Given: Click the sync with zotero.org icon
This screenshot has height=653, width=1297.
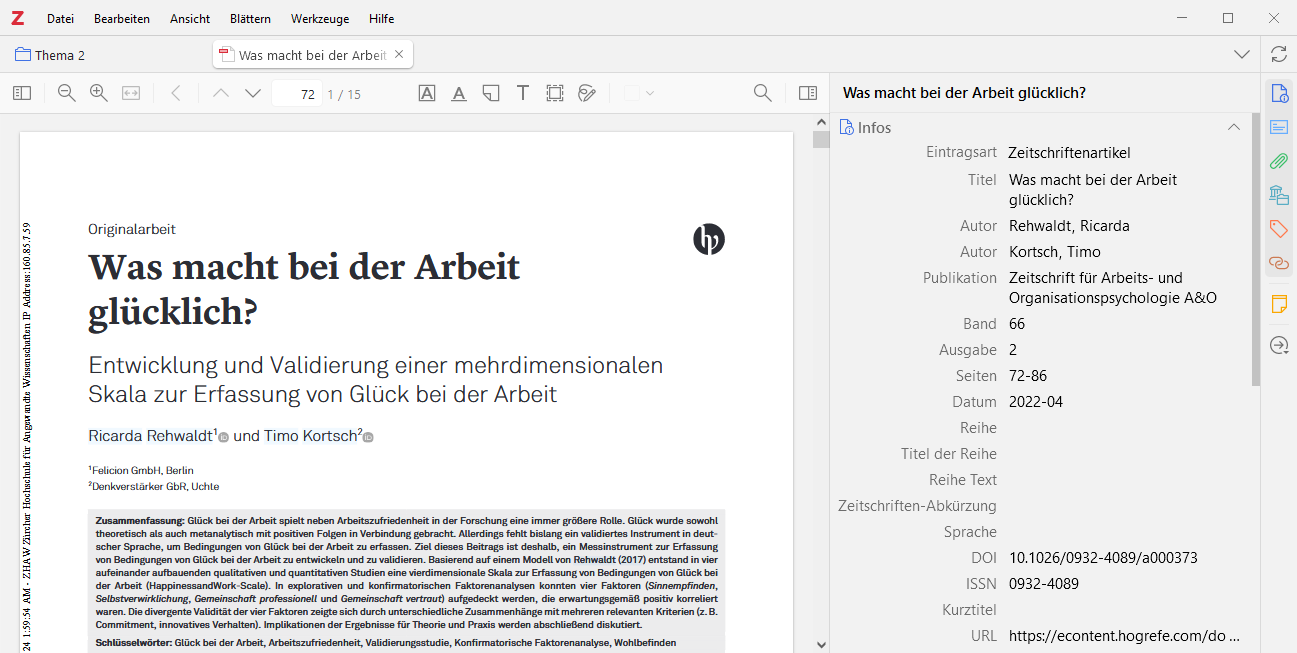Looking at the screenshot, I should coord(1279,54).
